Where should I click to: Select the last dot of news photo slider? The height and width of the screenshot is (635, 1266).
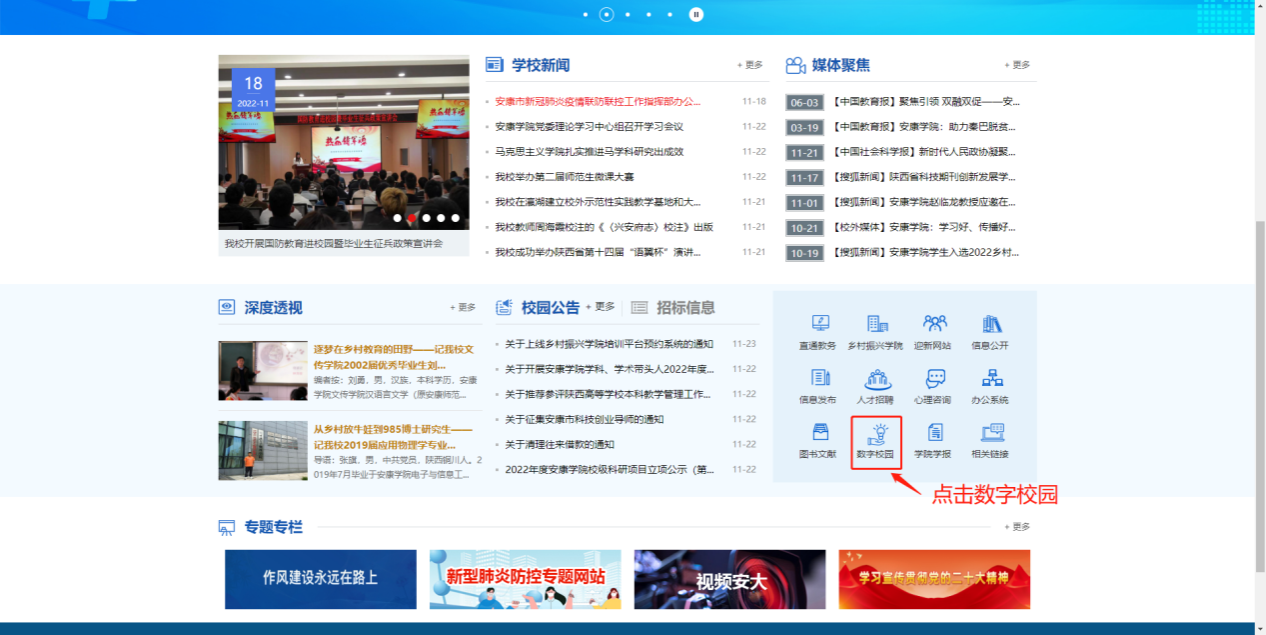456,217
